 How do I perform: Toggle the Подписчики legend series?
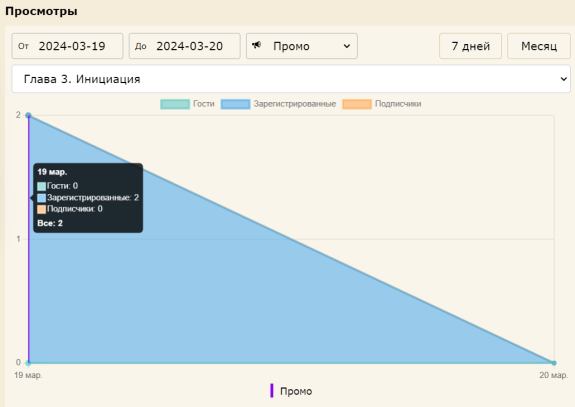point(382,104)
